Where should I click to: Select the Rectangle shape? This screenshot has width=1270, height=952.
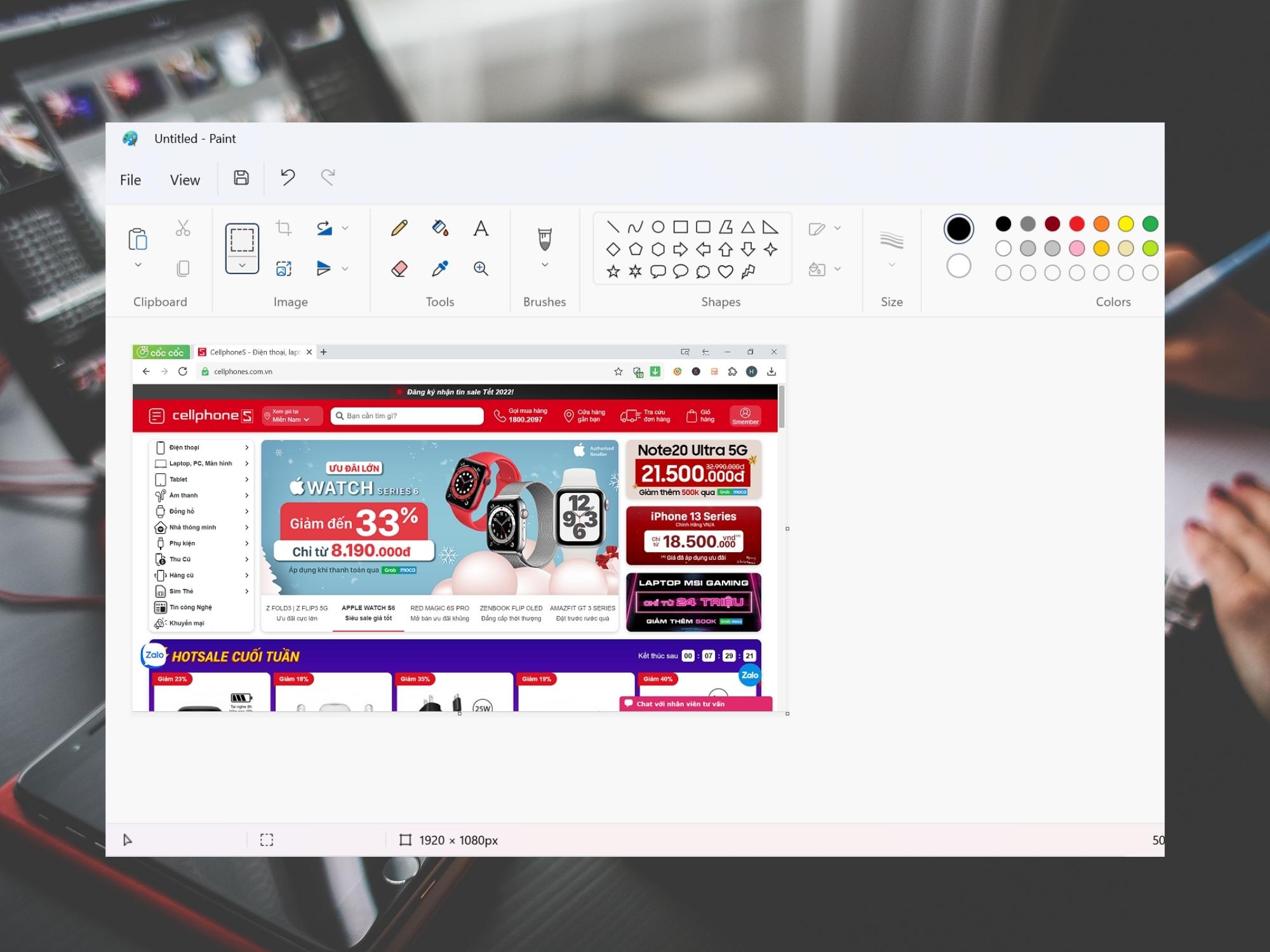click(x=680, y=227)
